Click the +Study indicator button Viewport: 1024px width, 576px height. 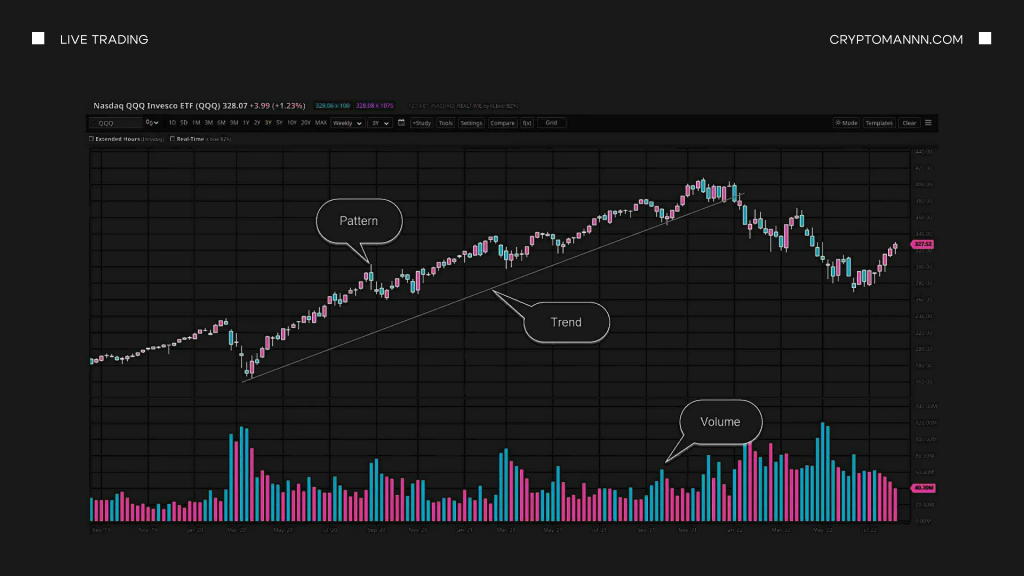pyautogui.click(x=421, y=123)
